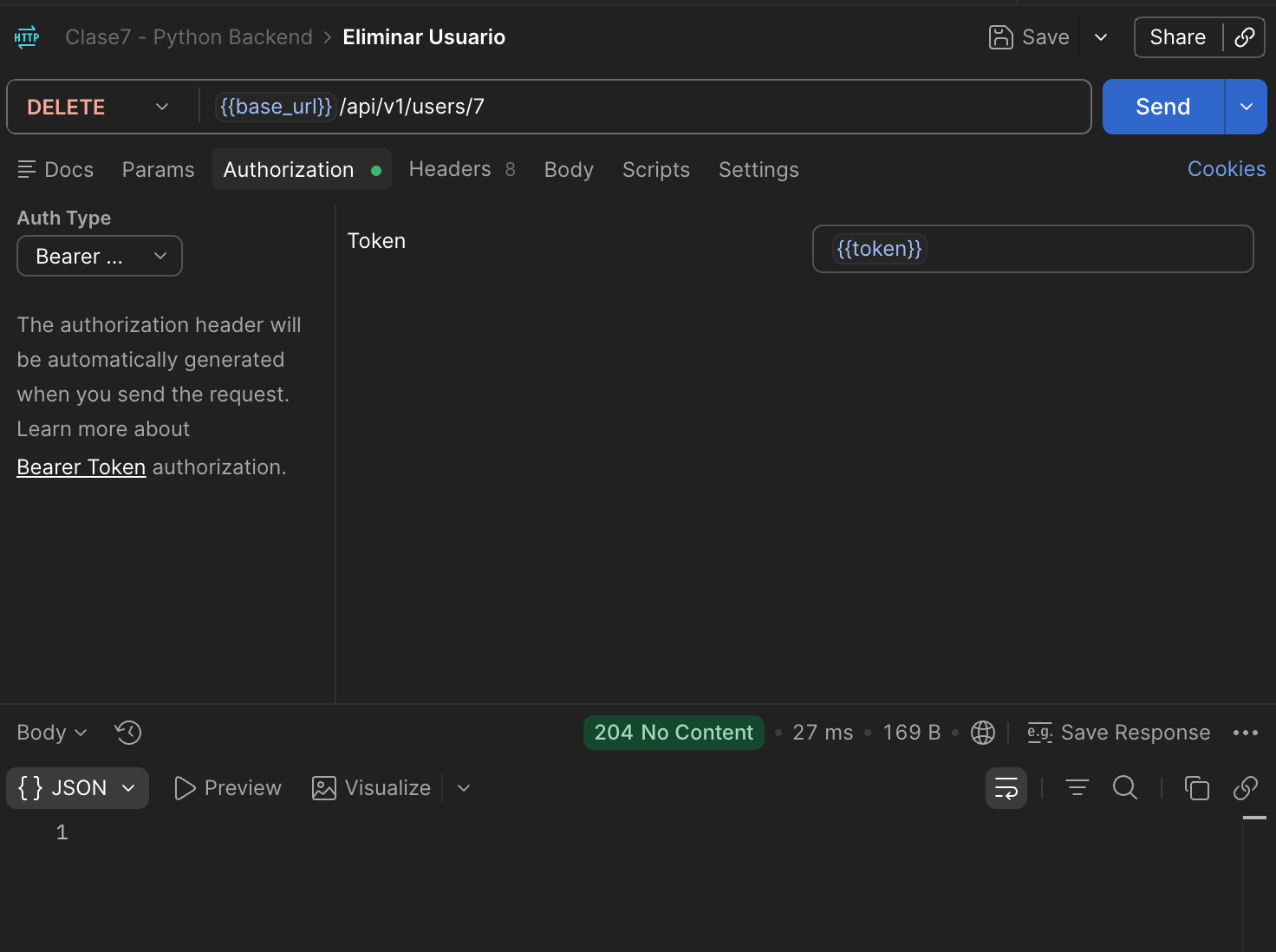Open Send options dropdown arrow

click(x=1247, y=107)
